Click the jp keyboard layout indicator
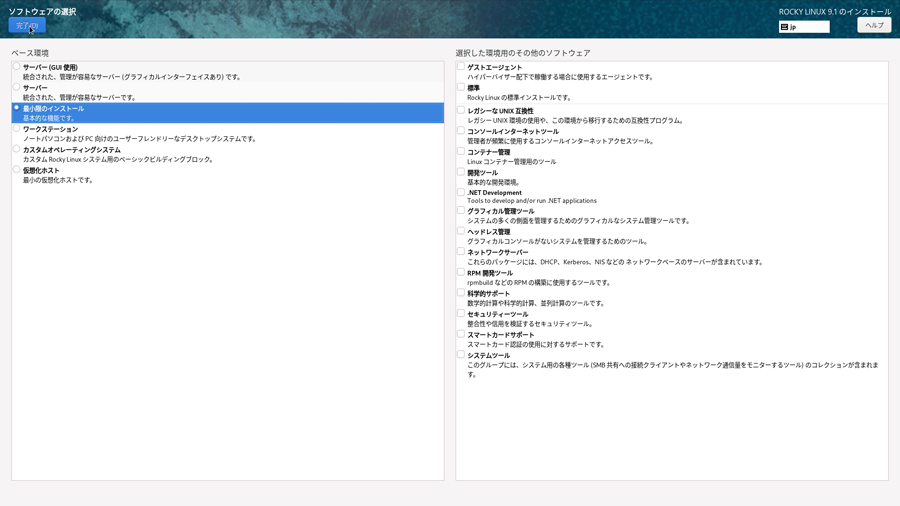The width and height of the screenshot is (900, 506). [804, 27]
